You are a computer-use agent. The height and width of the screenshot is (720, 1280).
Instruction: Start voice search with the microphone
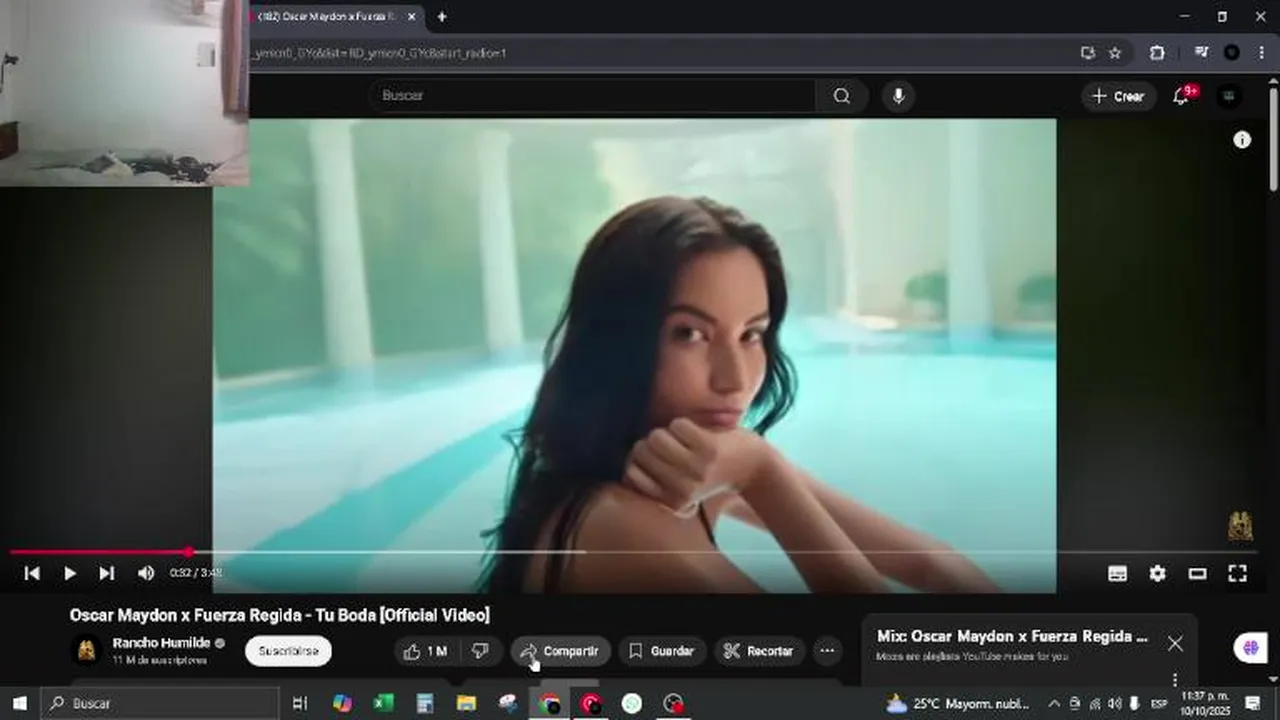coord(898,96)
